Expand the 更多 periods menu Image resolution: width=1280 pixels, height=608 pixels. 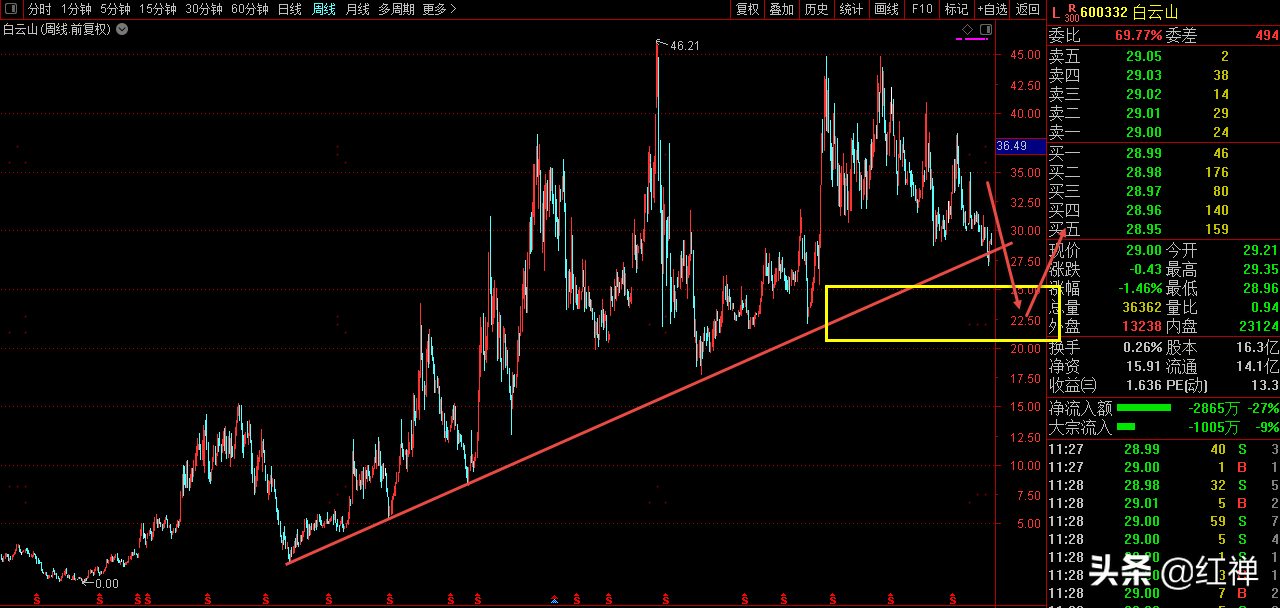439,9
